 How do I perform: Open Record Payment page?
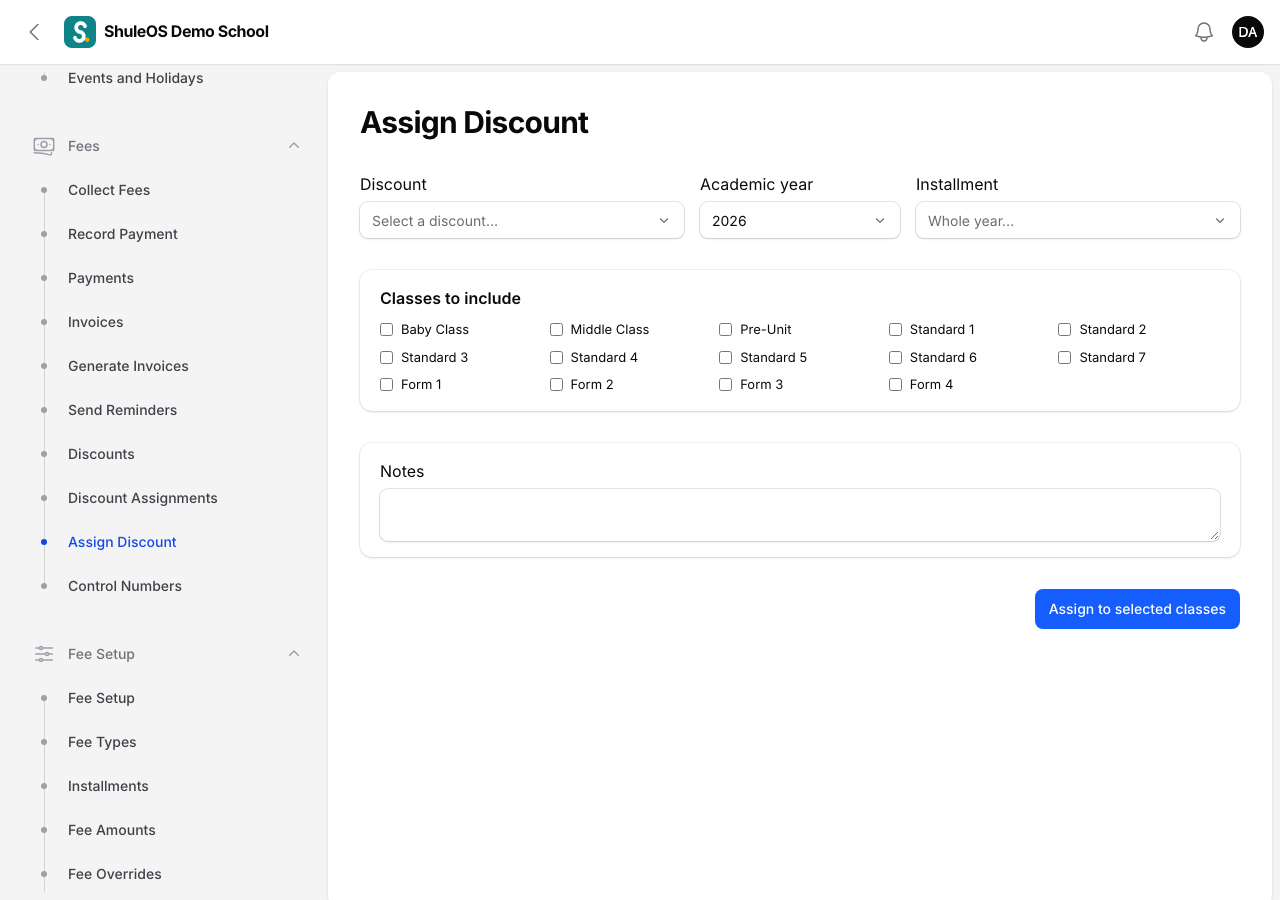[x=123, y=234]
